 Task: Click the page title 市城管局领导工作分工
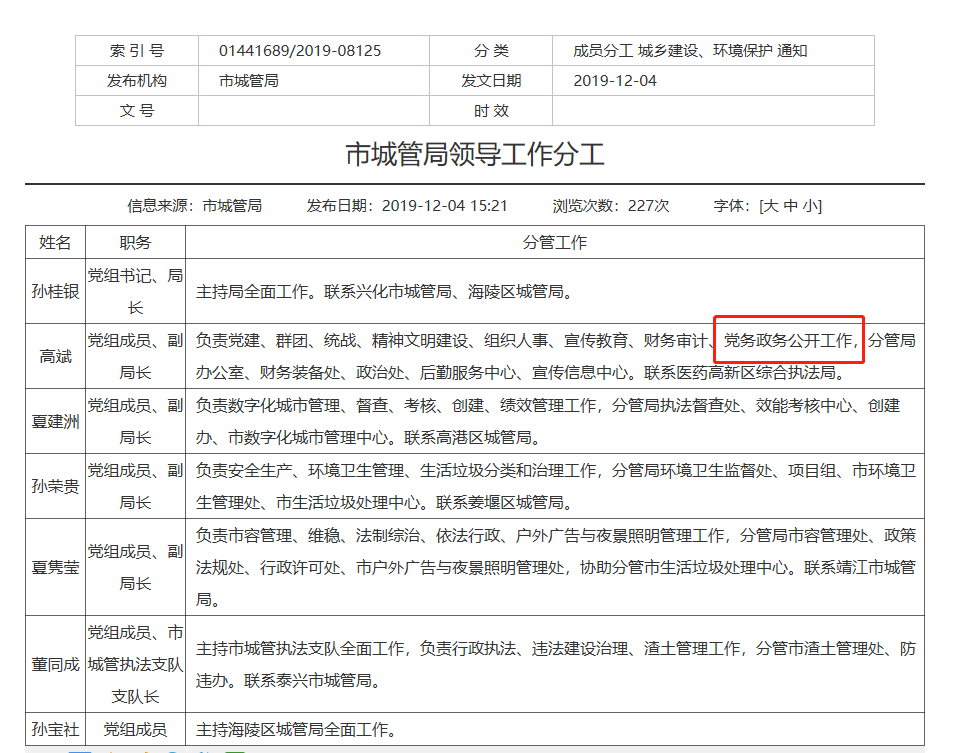coord(475,155)
